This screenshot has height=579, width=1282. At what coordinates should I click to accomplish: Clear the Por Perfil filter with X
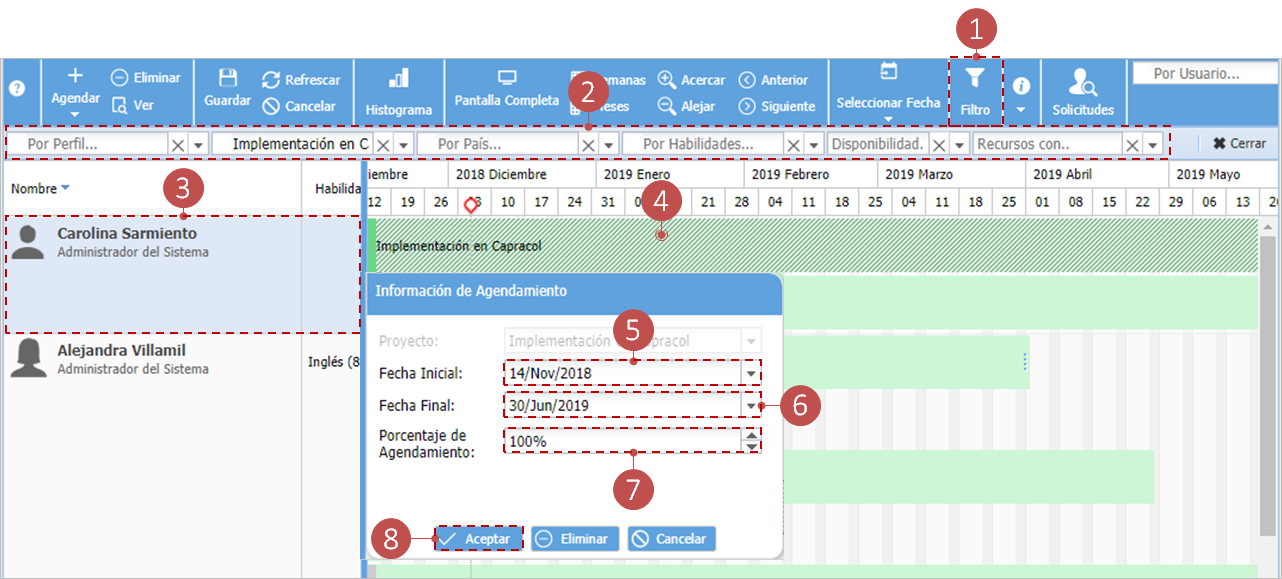pos(177,145)
